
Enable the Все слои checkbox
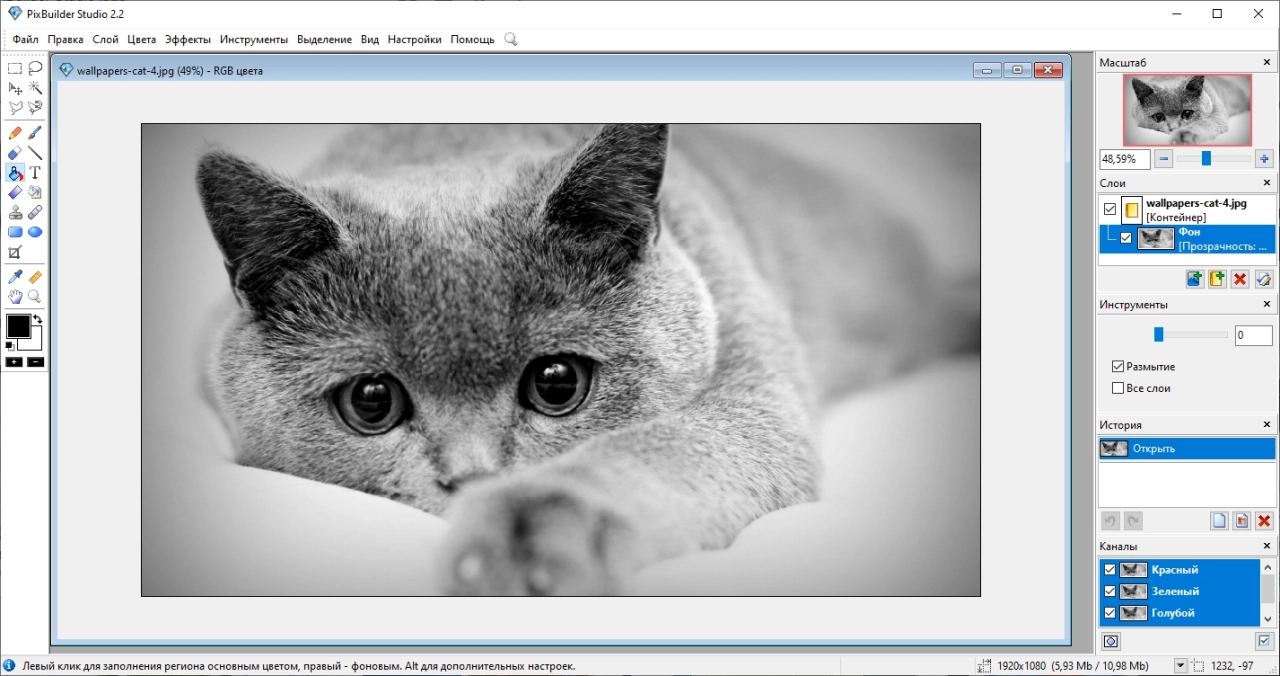pyautogui.click(x=1118, y=388)
